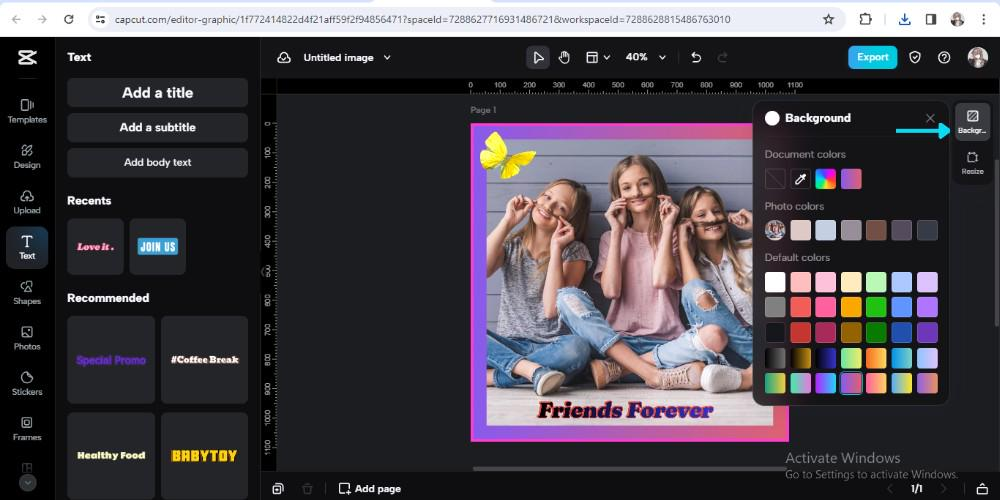Open the Upload sidebar panel
1000x500 pixels.
click(27, 202)
